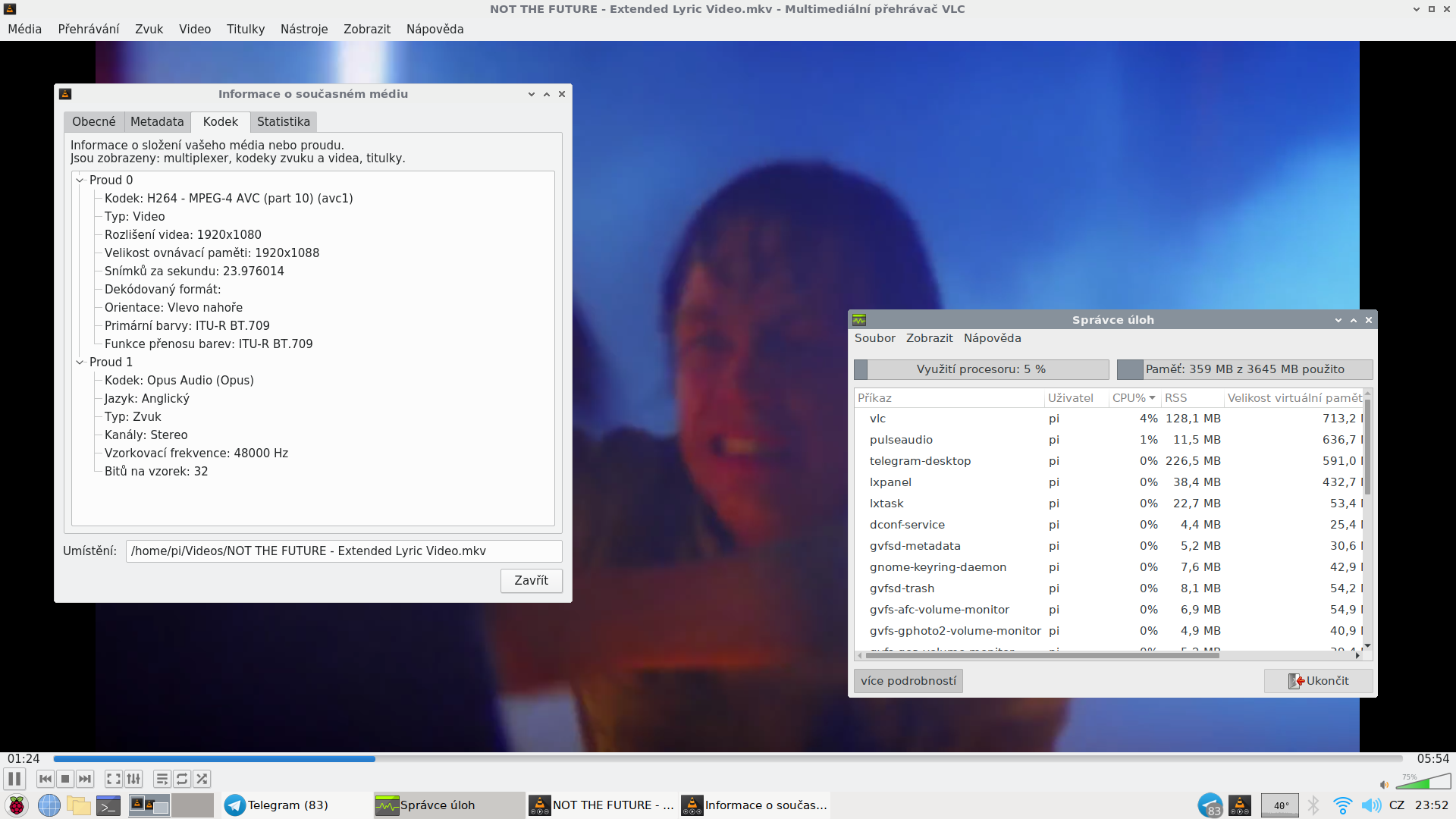Seek in the playback progress bar

728,758
